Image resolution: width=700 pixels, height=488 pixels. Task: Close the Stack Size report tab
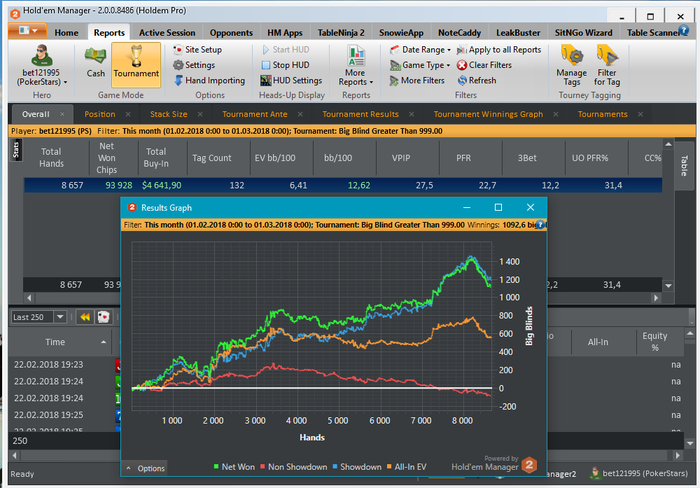(200, 114)
